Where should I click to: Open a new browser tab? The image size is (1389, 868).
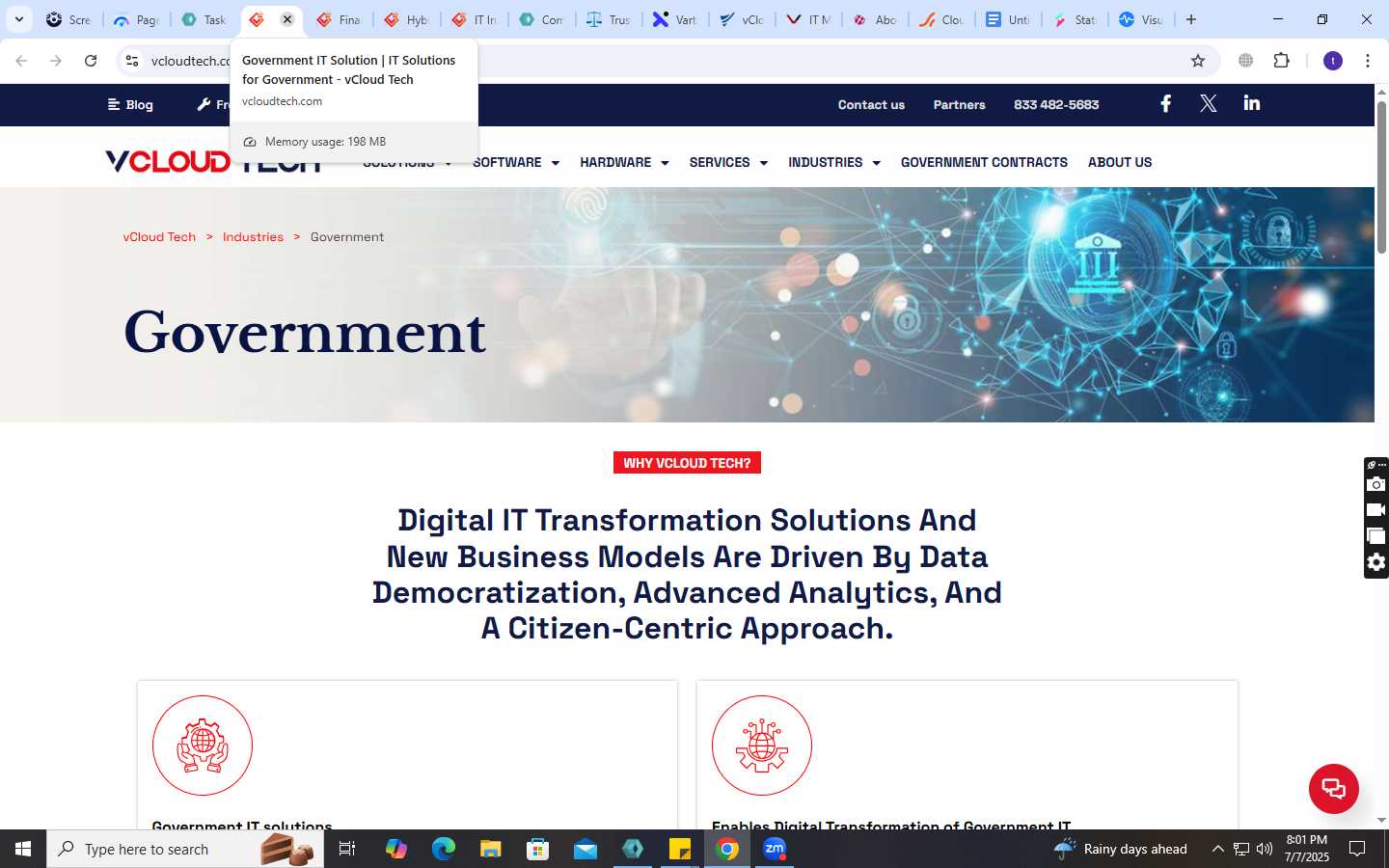point(1191,19)
